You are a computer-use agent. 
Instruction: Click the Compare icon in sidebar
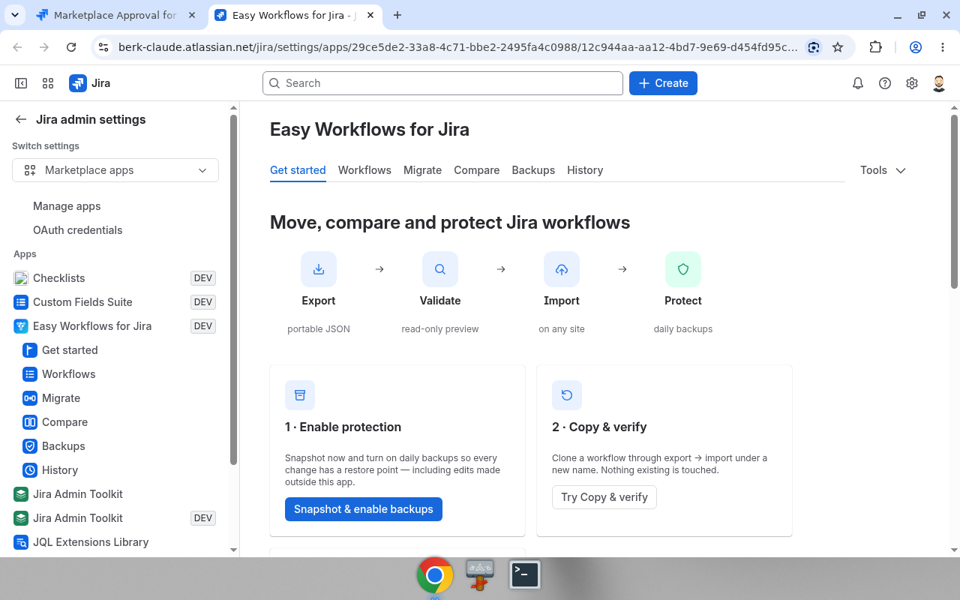29,422
